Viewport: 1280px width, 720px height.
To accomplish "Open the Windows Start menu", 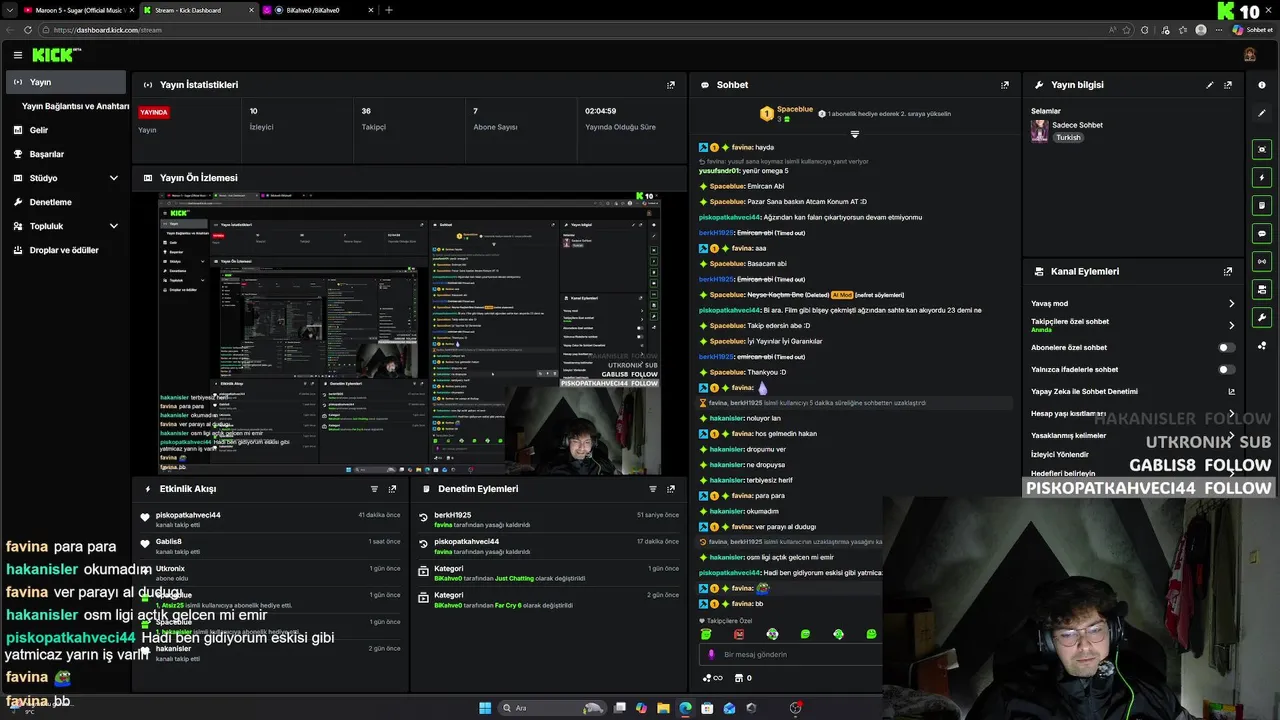I will pyautogui.click(x=485, y=708).
